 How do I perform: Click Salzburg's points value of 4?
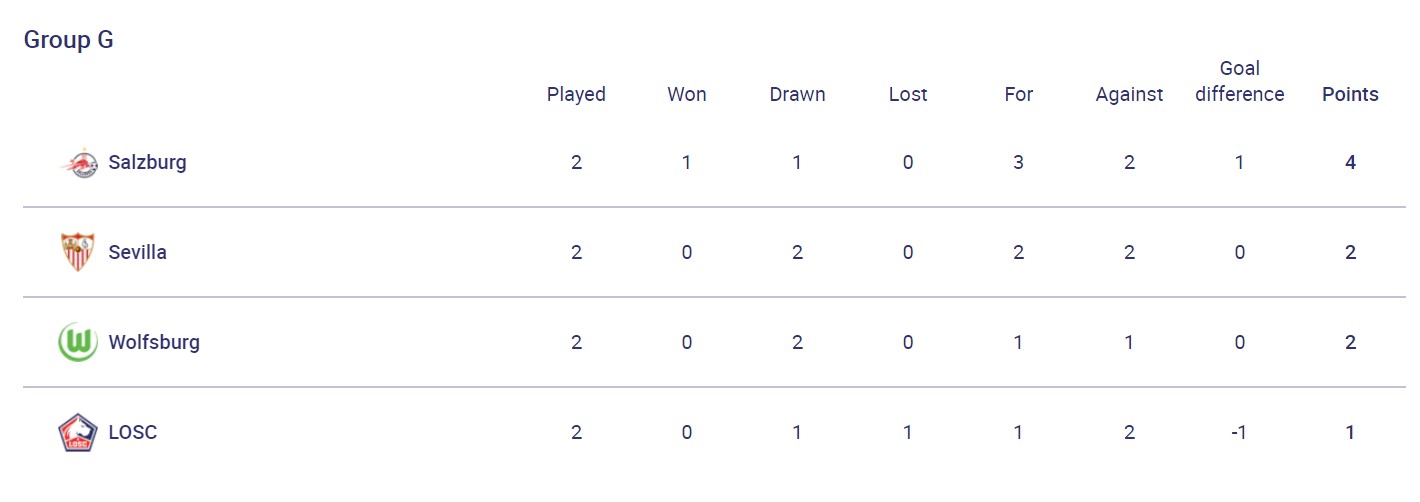click(x=1350, y=162)
